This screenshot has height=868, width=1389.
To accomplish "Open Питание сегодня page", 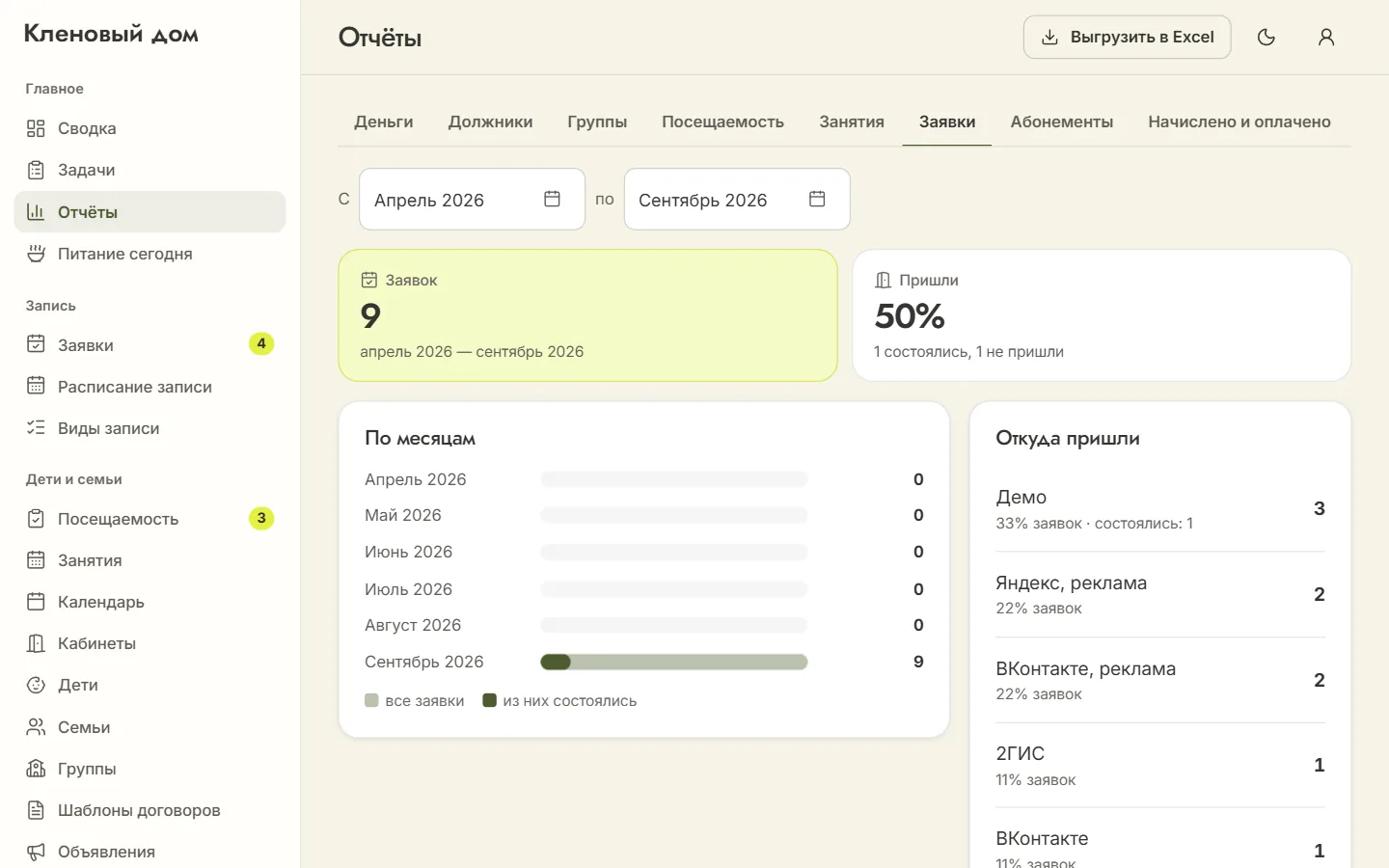I will point(150,254).
